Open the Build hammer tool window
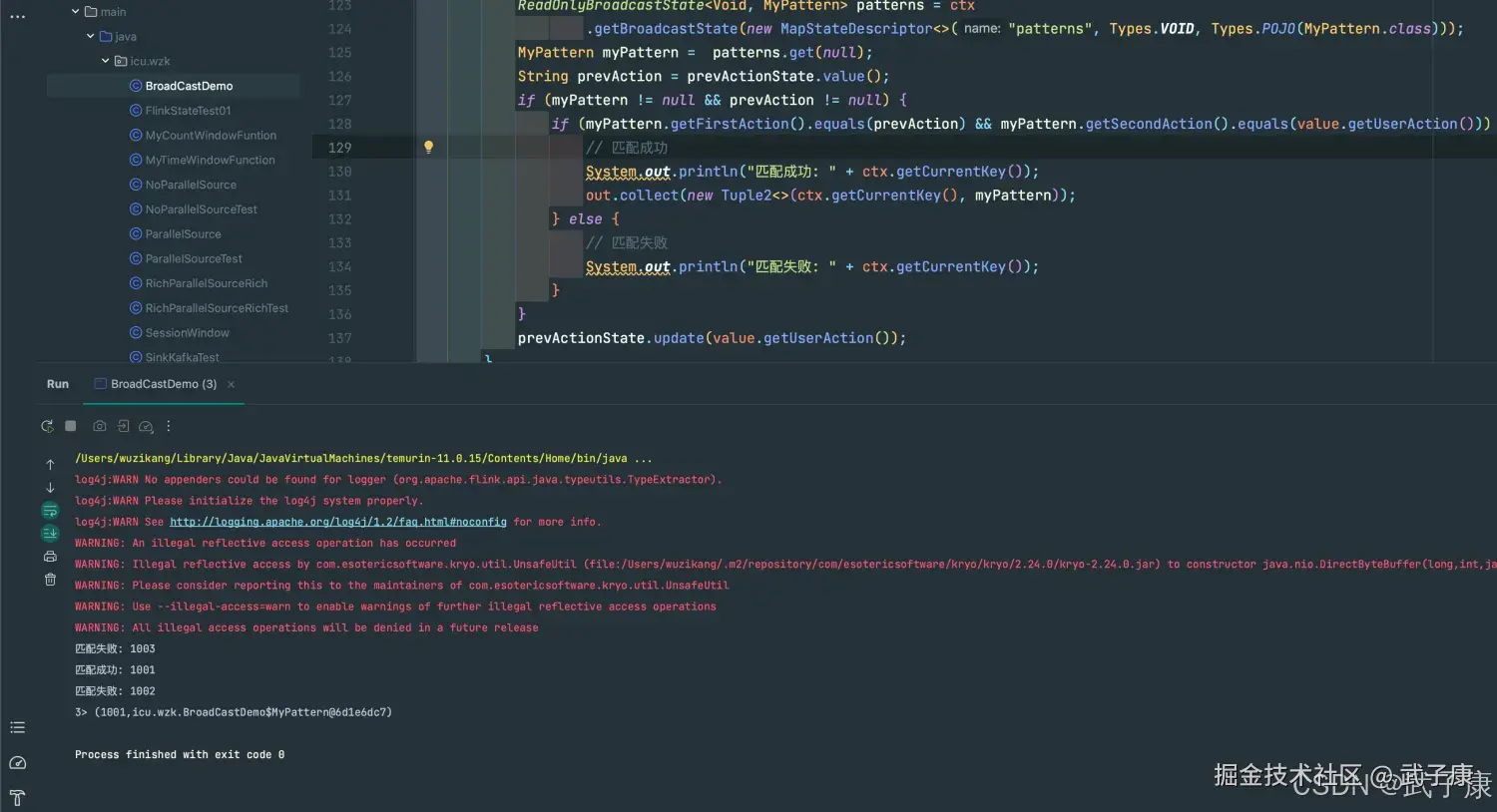Image resolution: width=1497 pixels, height=812 pixels. click(x=17, y=797)
